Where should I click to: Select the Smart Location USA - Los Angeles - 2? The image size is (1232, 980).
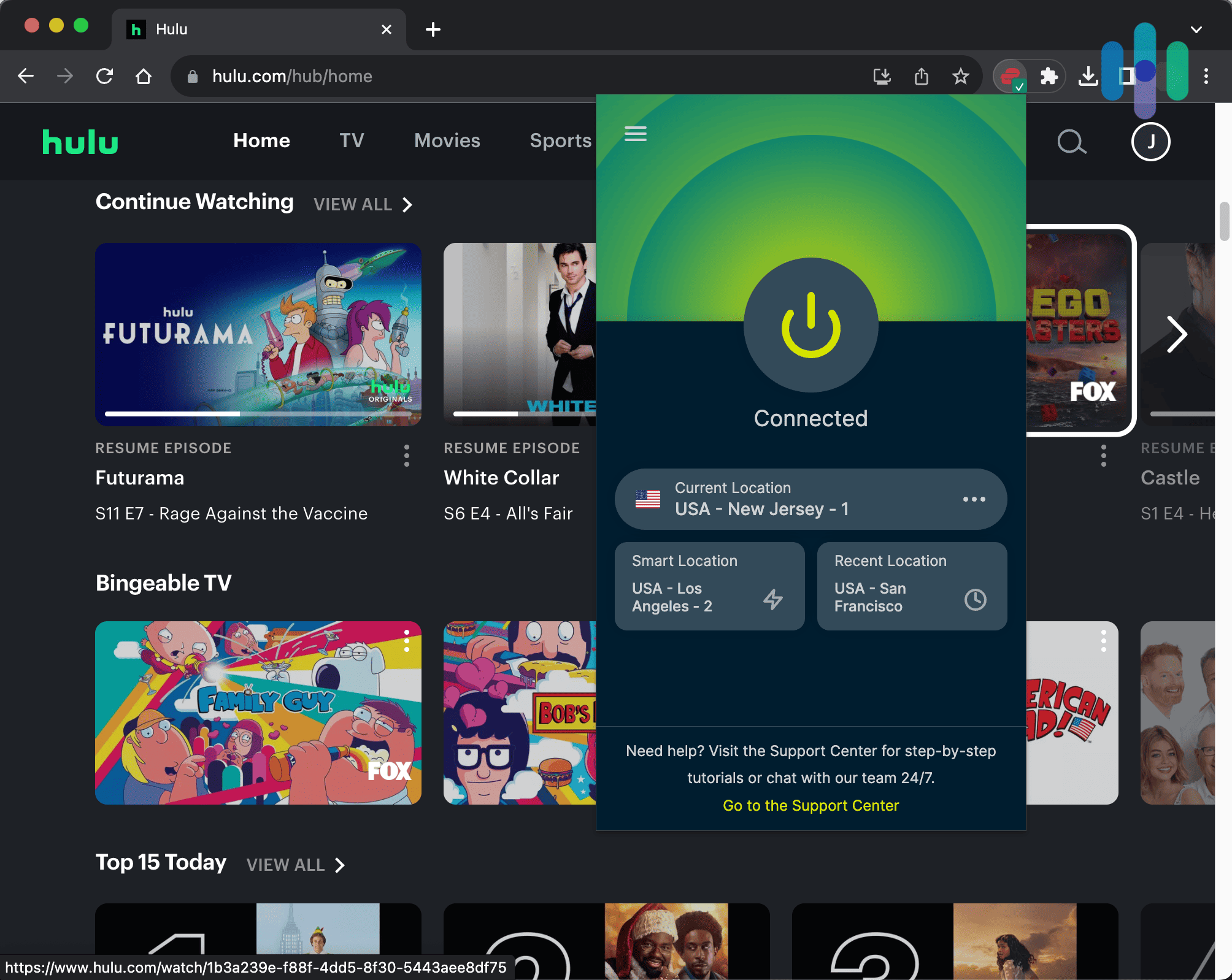[x=709, y=586]
